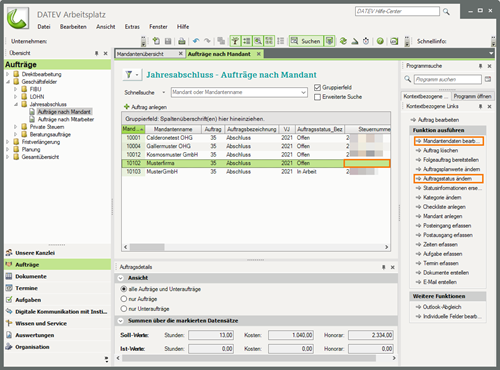Click the Auftragsstatus ändern link
Image resolution: width=500 pixels, height=370 pixels.
447,179
